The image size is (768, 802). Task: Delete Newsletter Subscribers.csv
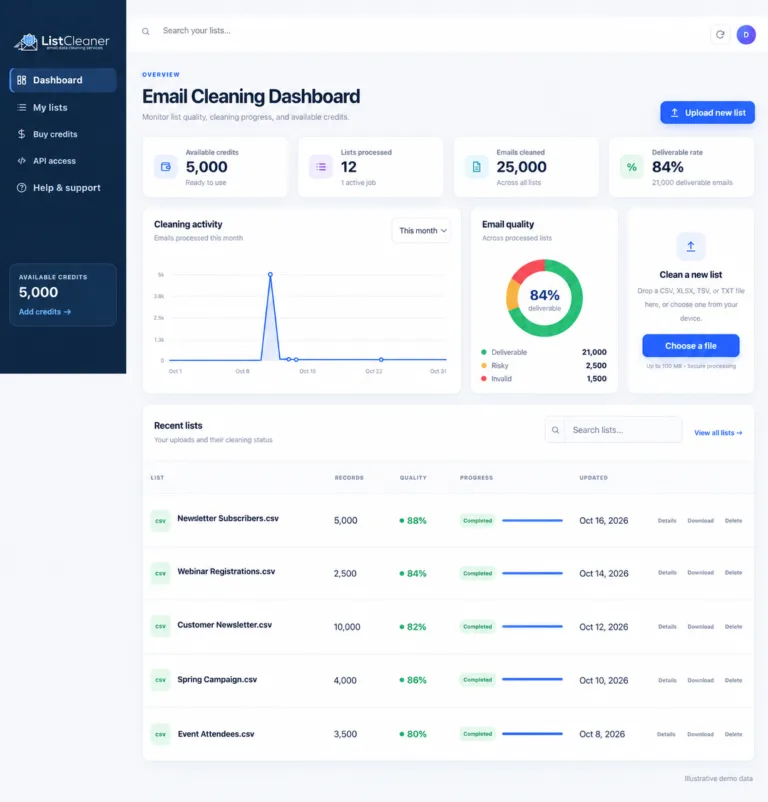tap(733, 521)
